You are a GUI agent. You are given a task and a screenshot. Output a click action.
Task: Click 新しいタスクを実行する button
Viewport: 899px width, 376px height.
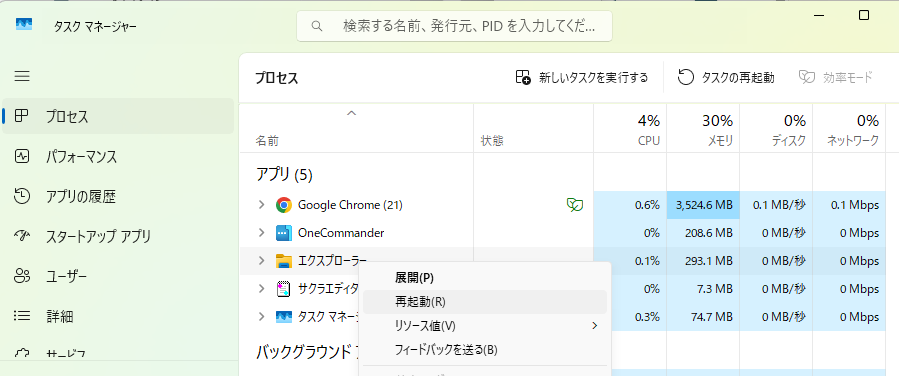tap(582, 77)
